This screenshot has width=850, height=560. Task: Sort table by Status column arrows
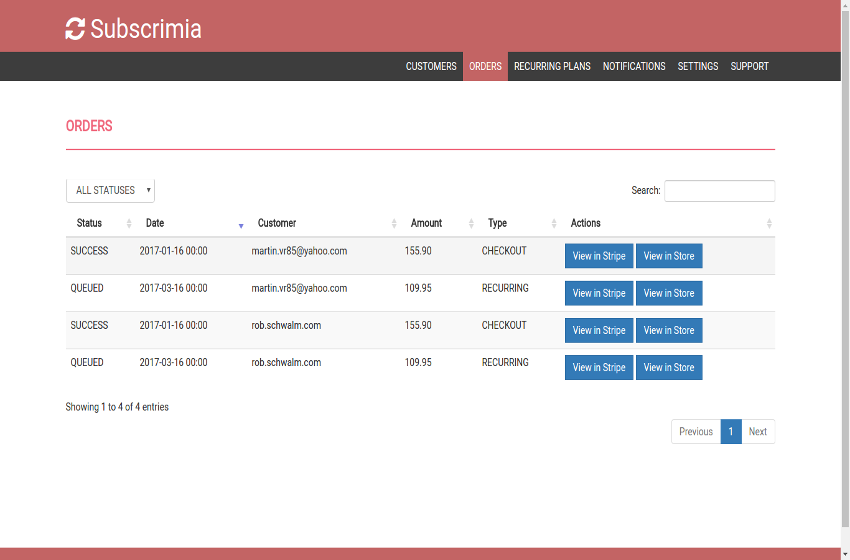(129, 224)
